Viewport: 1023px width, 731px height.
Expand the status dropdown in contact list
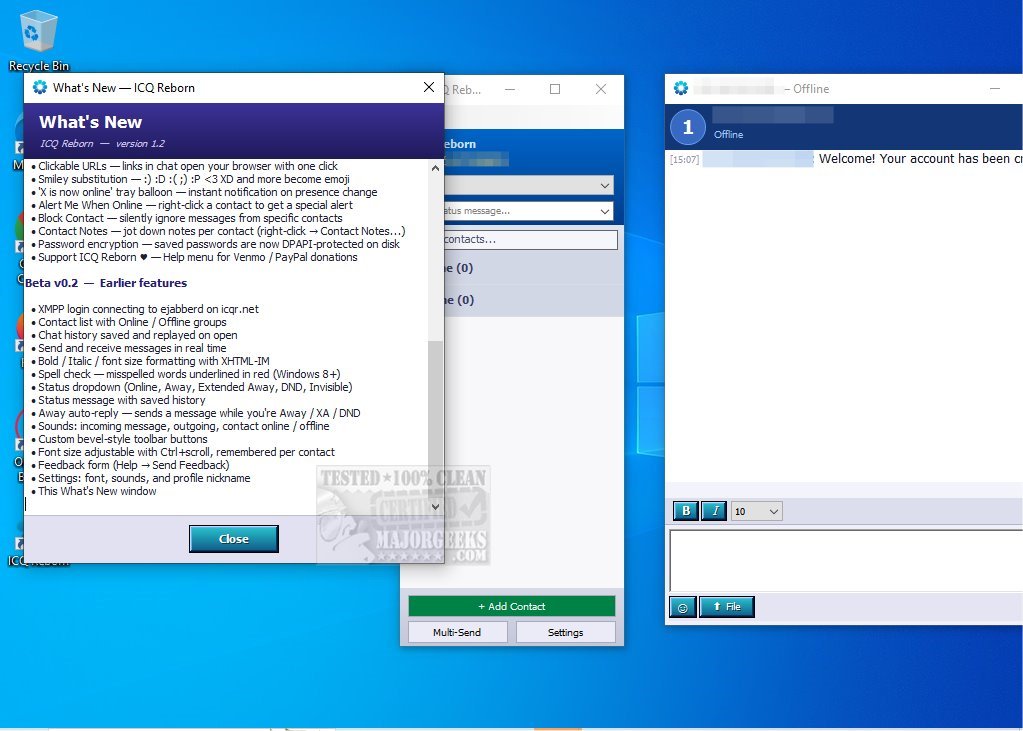point(529,185)
